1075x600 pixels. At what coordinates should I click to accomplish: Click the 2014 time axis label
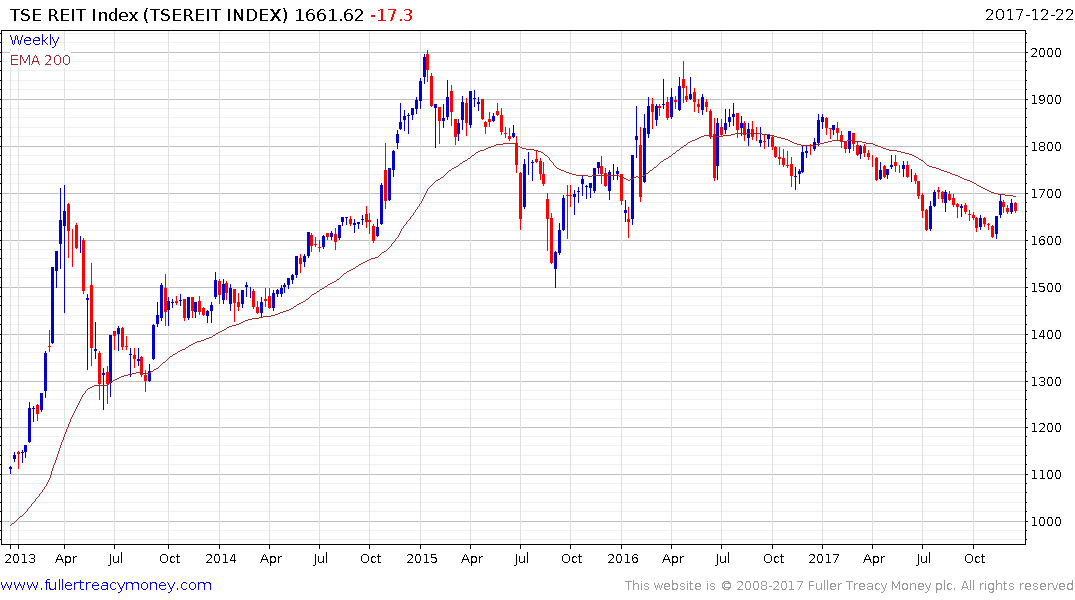[x=221, y=558]
